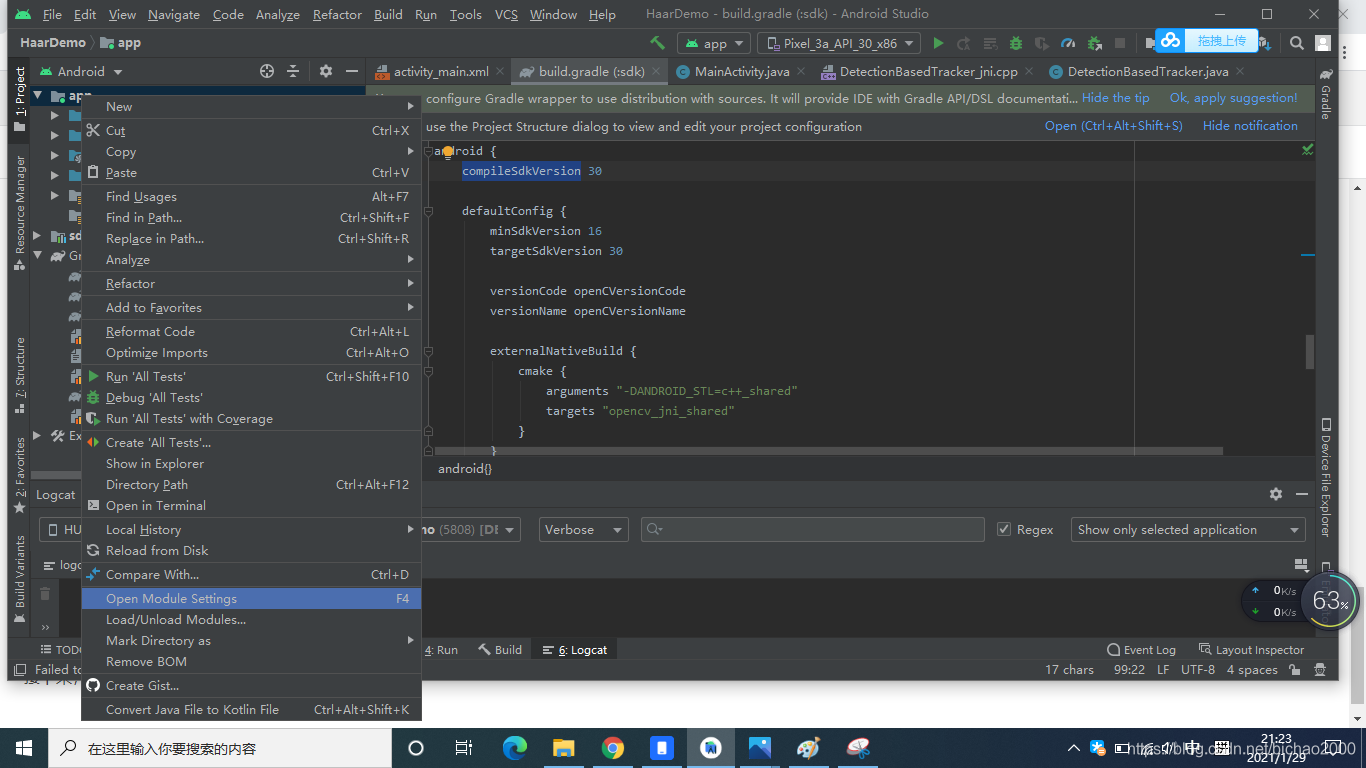
Task: Hide the Project panel with minus icon
Action: tap(352, 71)
